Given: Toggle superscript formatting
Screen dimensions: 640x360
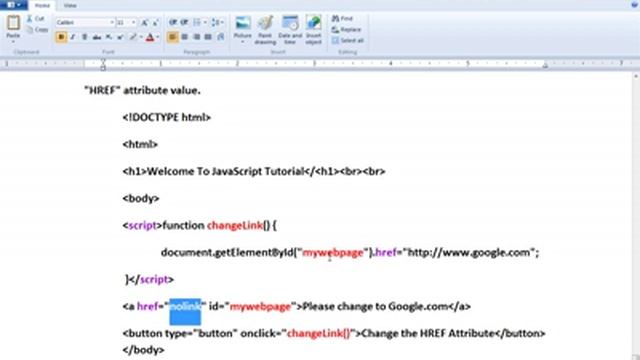Looking at the screenshot, I should pyautogui.click(x=120, y=37).
